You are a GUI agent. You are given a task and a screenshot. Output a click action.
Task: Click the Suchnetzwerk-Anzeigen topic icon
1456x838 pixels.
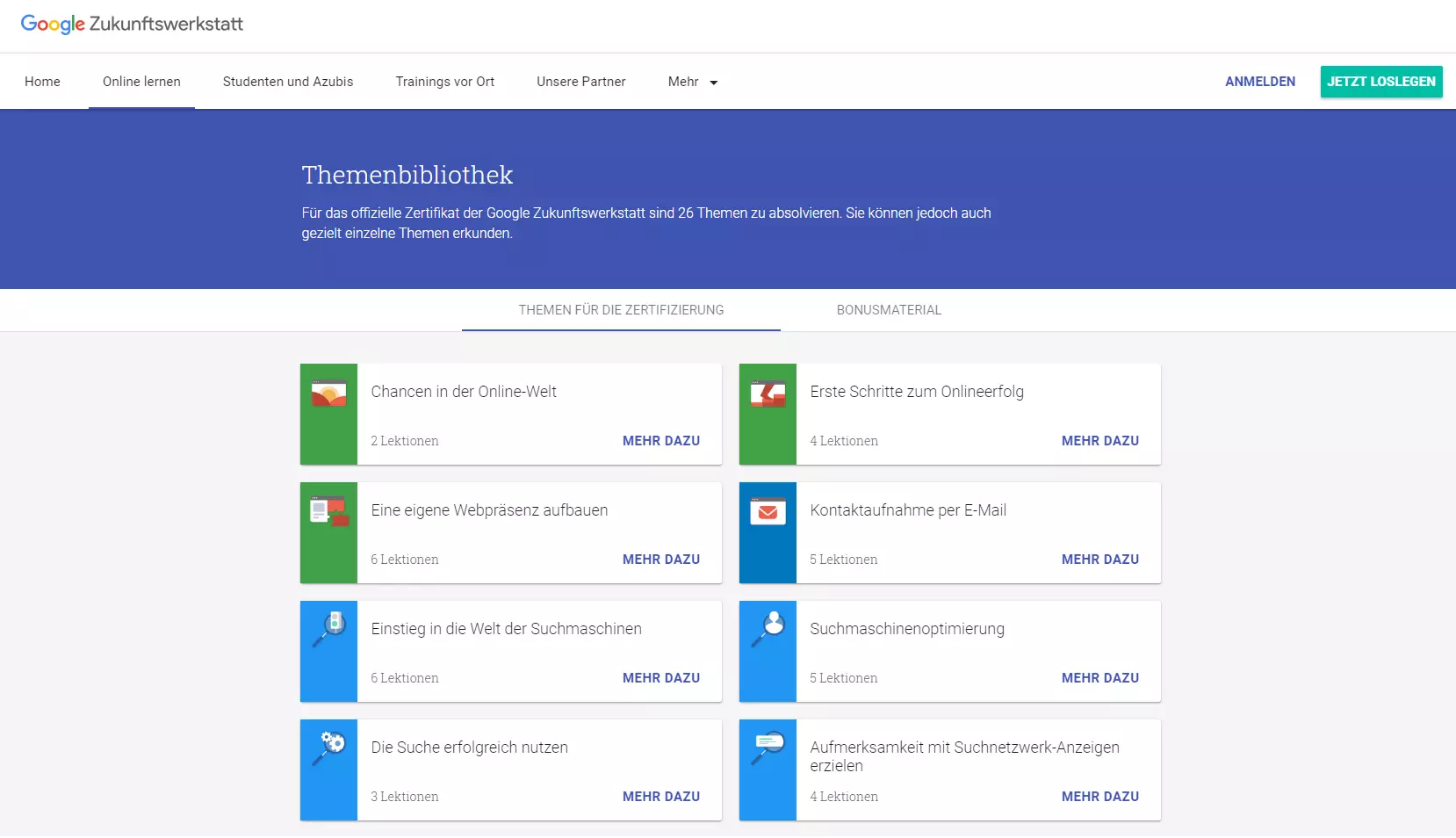click(x=768, y=748)
